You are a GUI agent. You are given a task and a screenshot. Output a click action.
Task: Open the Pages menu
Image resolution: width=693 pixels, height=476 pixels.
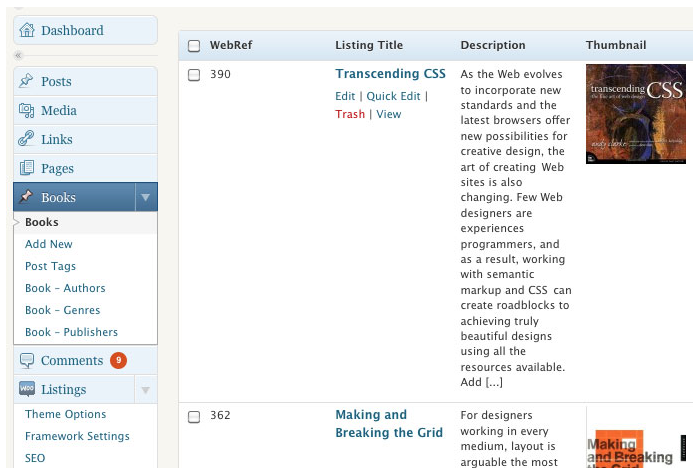click(x=85, y=168)
